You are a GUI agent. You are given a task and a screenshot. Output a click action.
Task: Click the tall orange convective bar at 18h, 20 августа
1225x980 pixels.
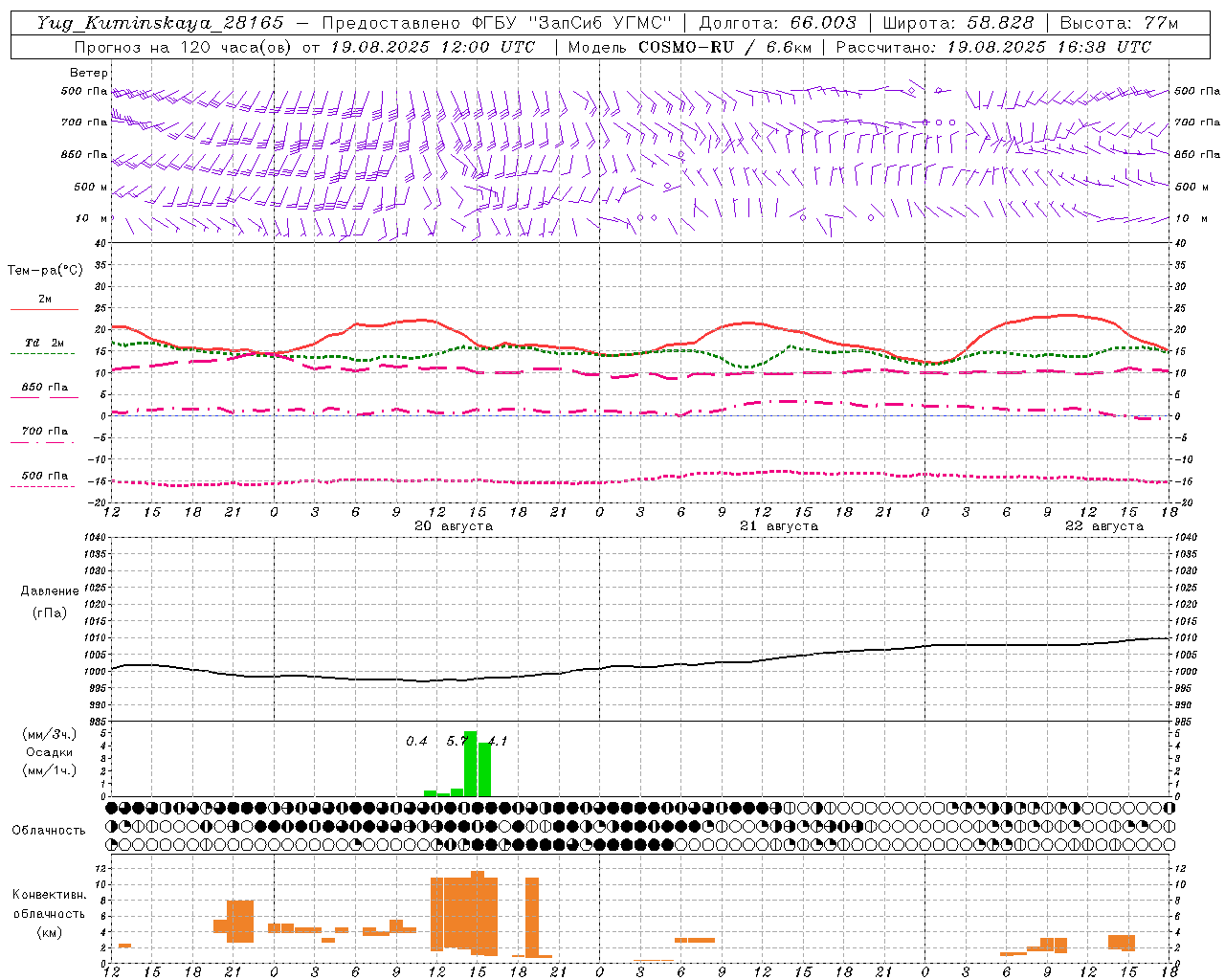coord(532,917)
